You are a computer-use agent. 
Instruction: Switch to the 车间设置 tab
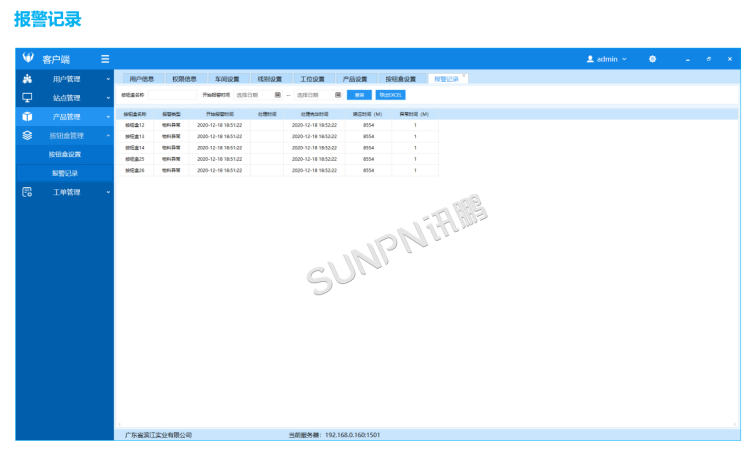pyautogui.click(x=227, y=78)
